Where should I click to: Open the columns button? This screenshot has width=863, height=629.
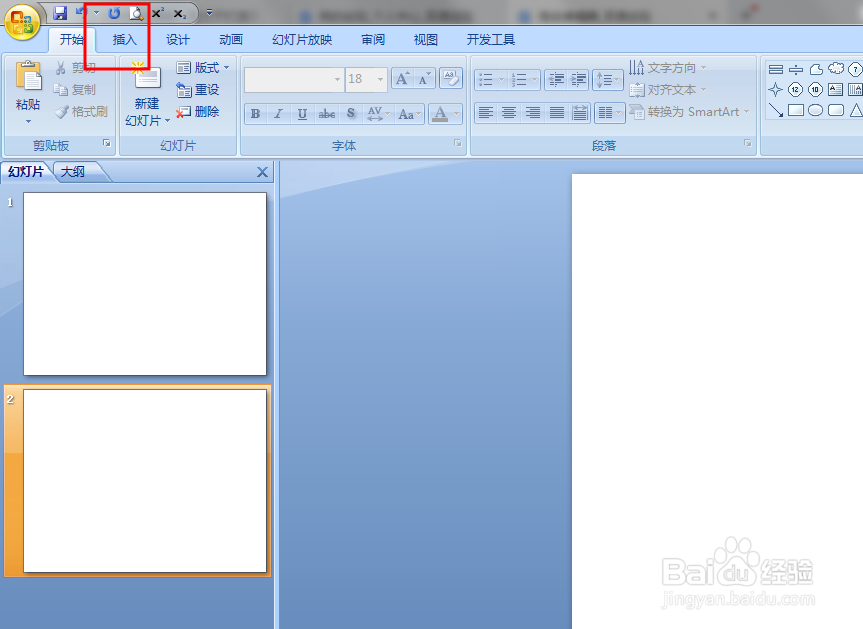(609, 113)
